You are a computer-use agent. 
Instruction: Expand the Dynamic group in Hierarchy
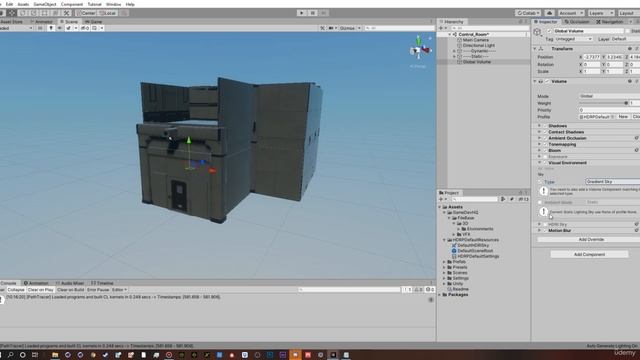pos(454,51)
